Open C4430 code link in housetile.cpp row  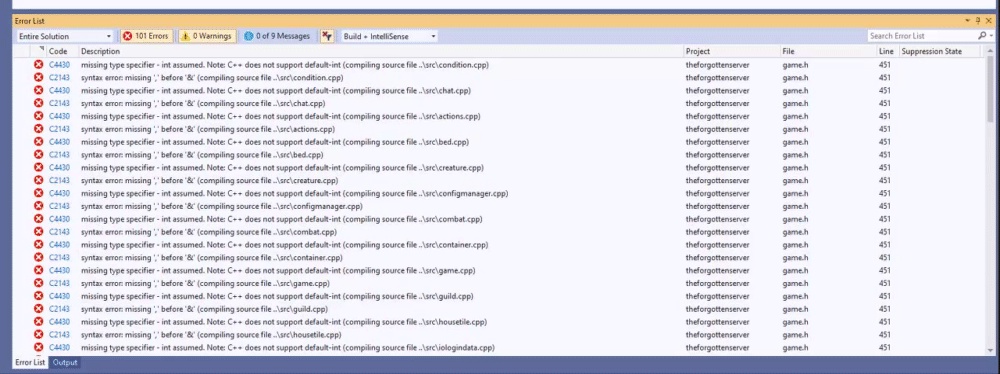coord(59,322)
